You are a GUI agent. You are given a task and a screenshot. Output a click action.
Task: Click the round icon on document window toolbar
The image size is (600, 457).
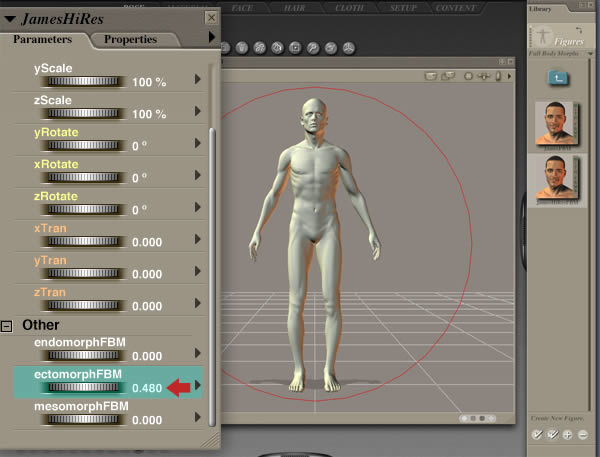pyautogui.click(x=468, y=76)
